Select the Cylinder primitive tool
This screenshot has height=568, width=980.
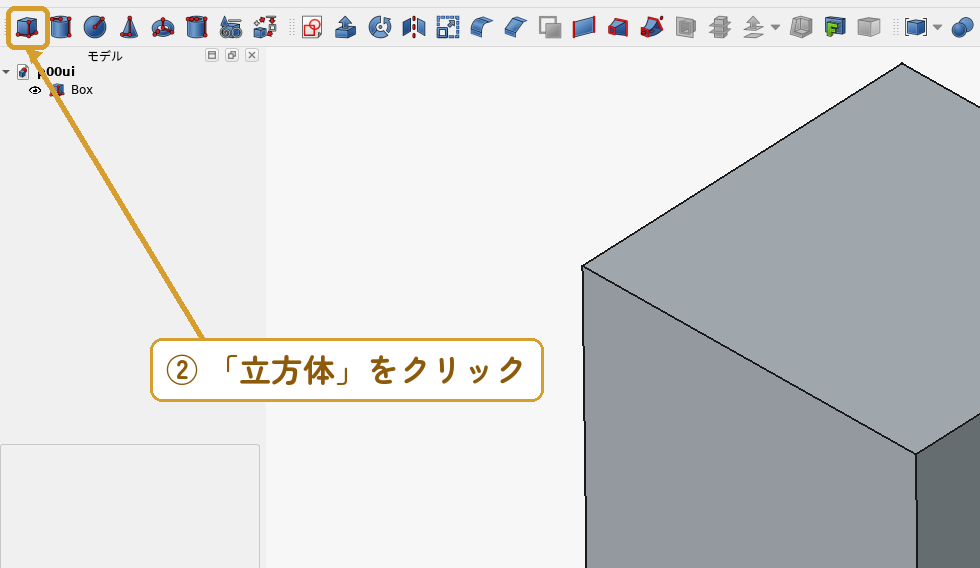(x=61, y=27)
